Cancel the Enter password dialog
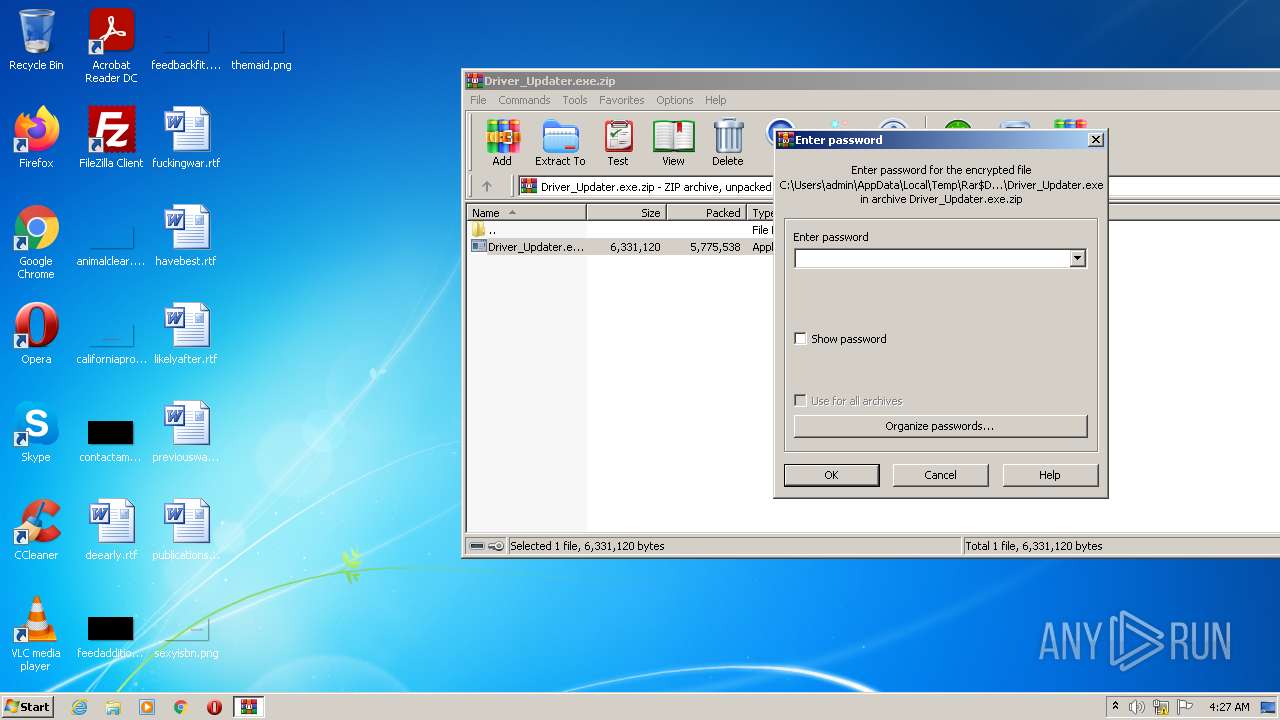This screenshot has height=720, width=1280. [x=940, y=475]
